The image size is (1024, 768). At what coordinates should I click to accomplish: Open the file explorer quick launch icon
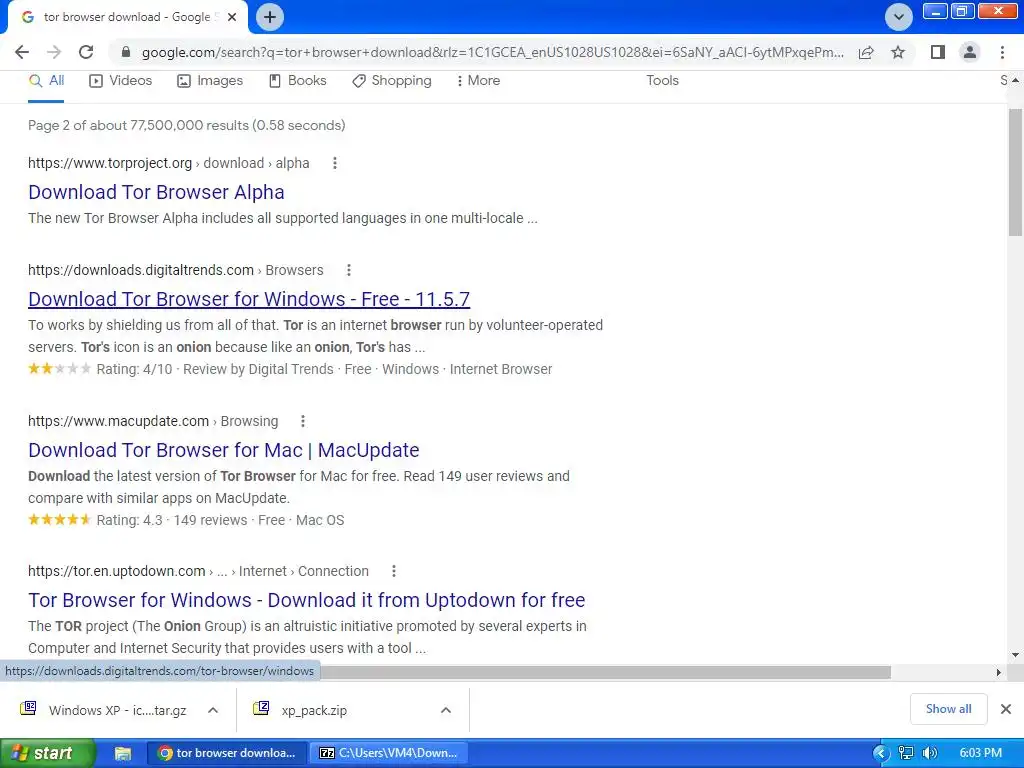tap(123, 754)
